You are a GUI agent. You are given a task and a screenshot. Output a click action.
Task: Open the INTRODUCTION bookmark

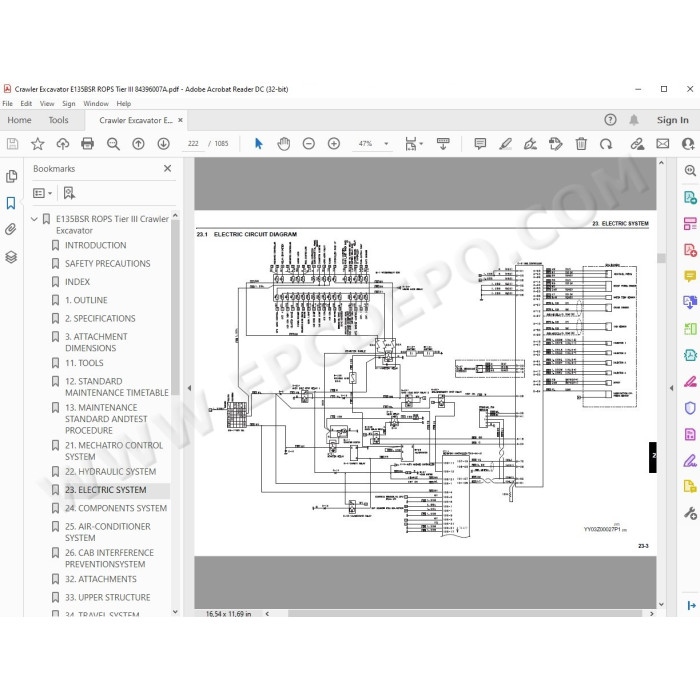point(96,245)
